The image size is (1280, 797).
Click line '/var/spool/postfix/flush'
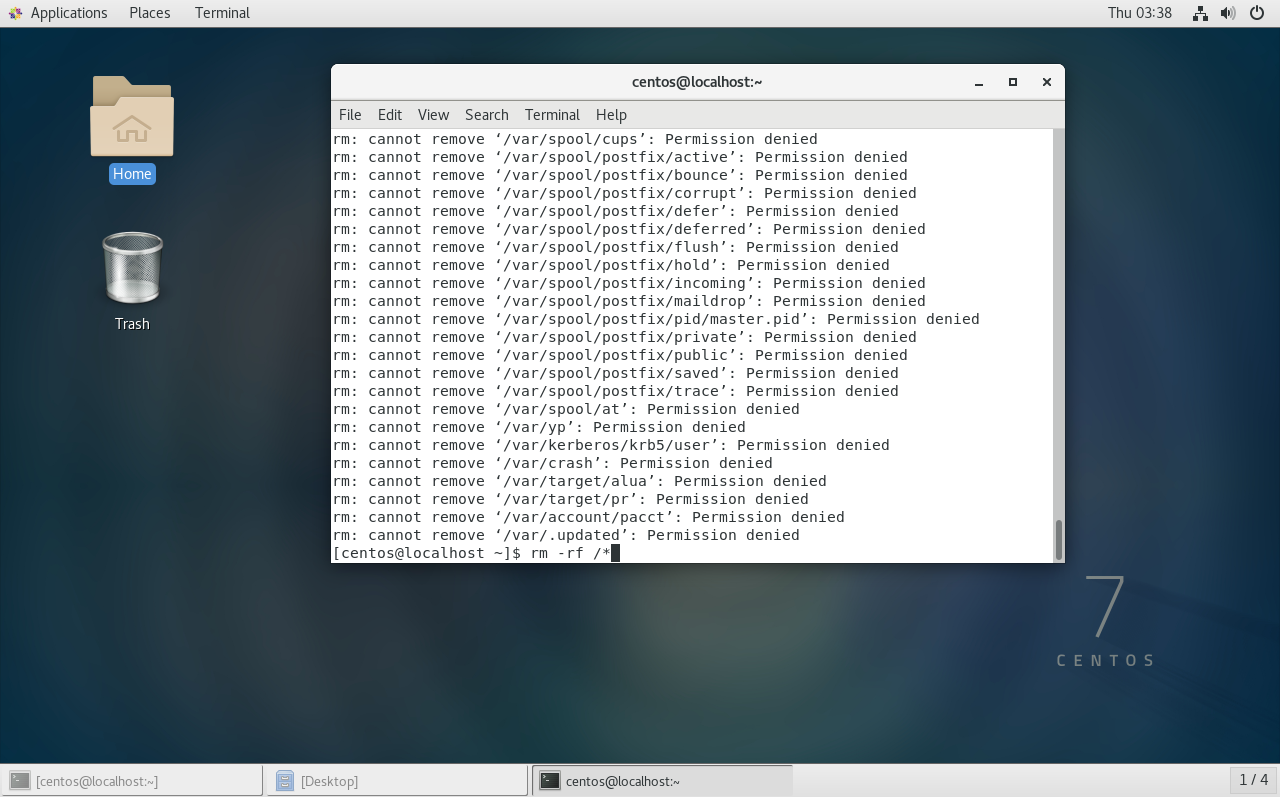point(616,247)
